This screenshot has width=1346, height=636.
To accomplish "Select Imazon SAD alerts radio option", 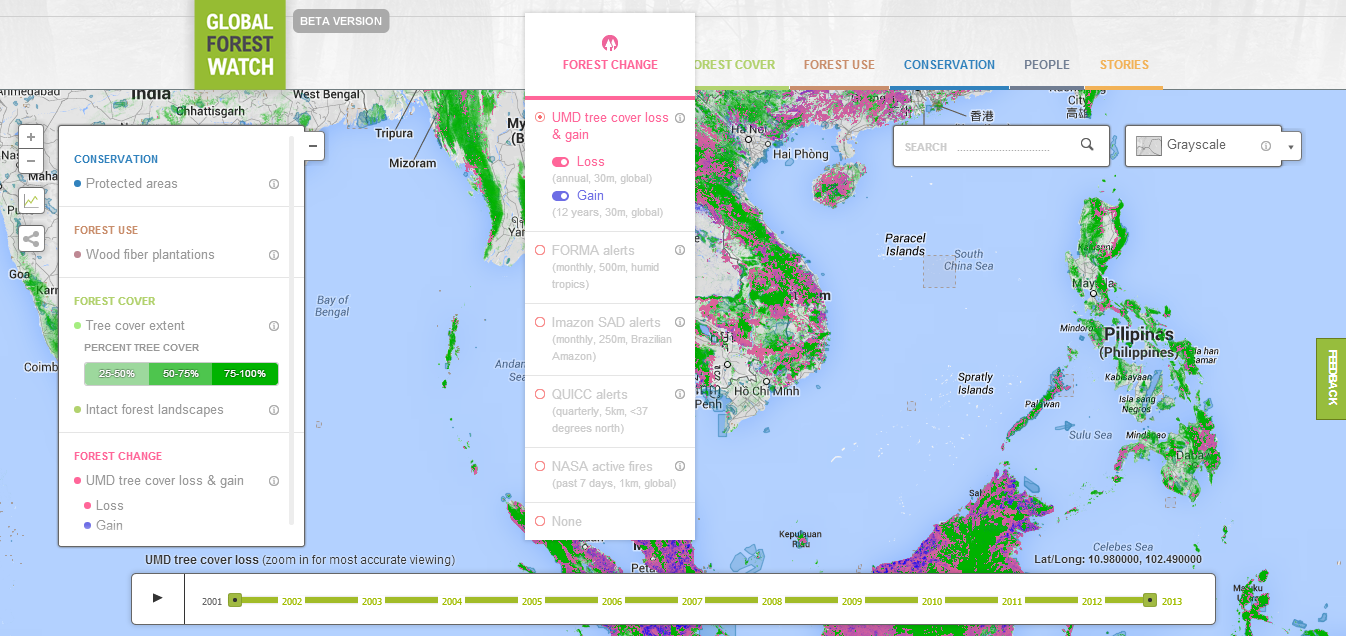I will (x=540, y=323).
